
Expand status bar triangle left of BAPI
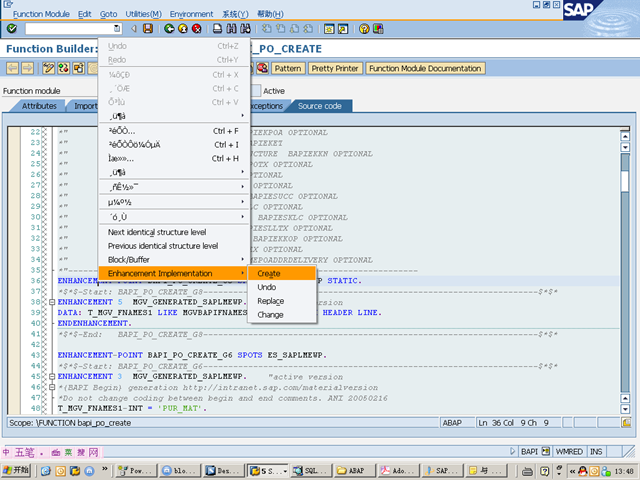[x=513, y=451]
